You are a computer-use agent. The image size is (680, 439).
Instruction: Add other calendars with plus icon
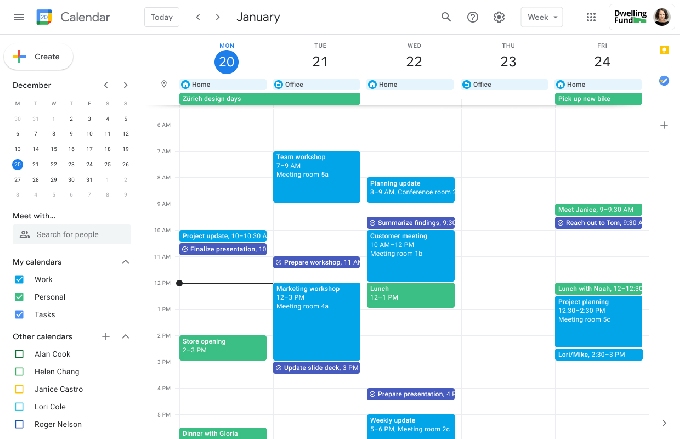(x=106, y=337)
